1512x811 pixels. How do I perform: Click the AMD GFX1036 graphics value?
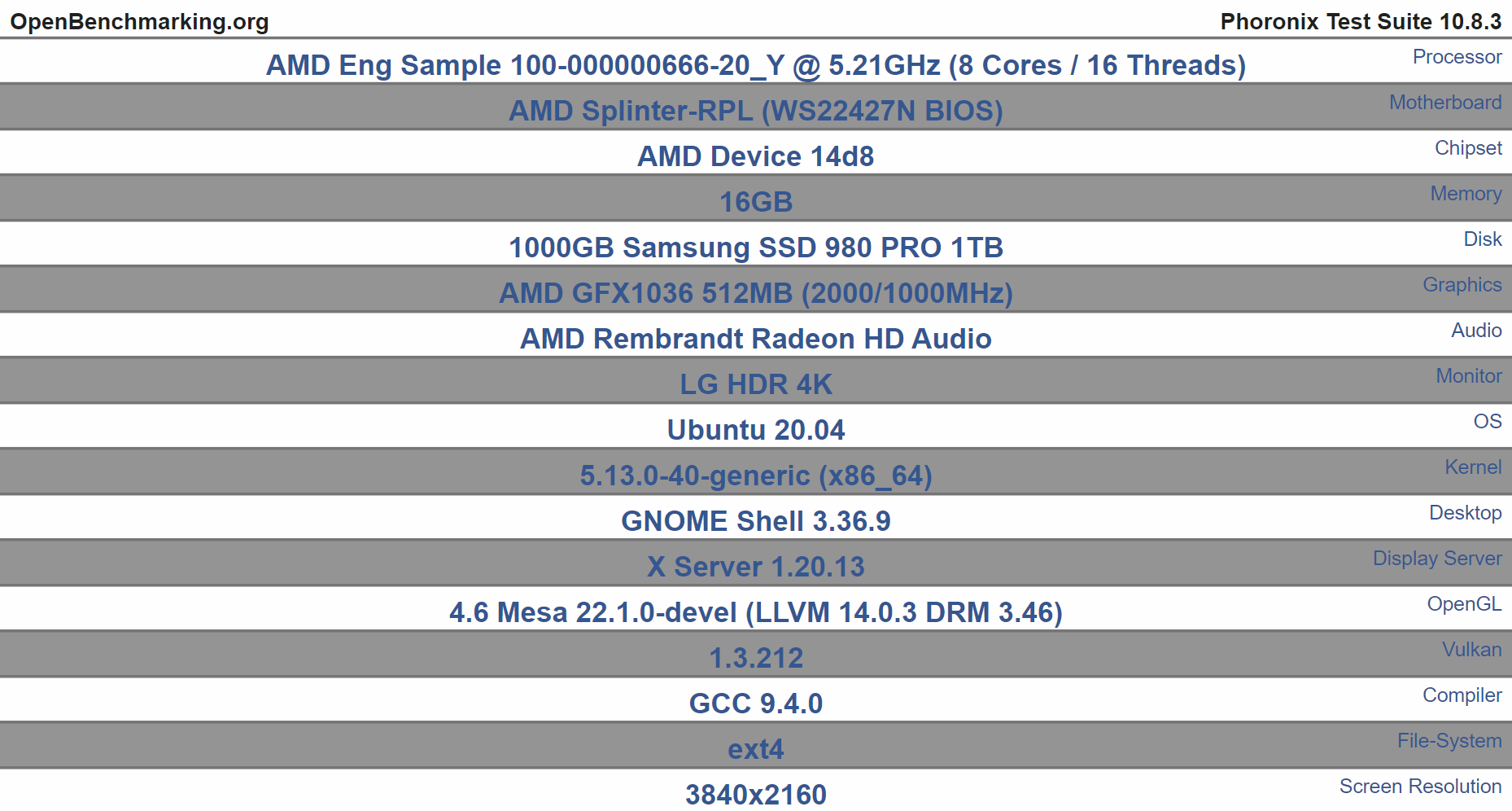(756, 293)
